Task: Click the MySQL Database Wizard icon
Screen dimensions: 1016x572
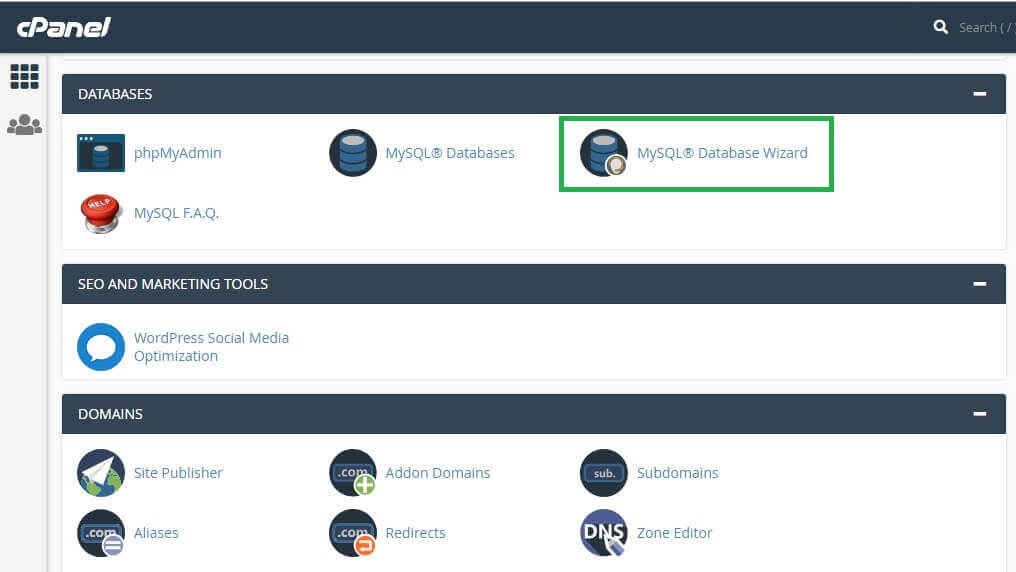Action: [x=604, y=153]
